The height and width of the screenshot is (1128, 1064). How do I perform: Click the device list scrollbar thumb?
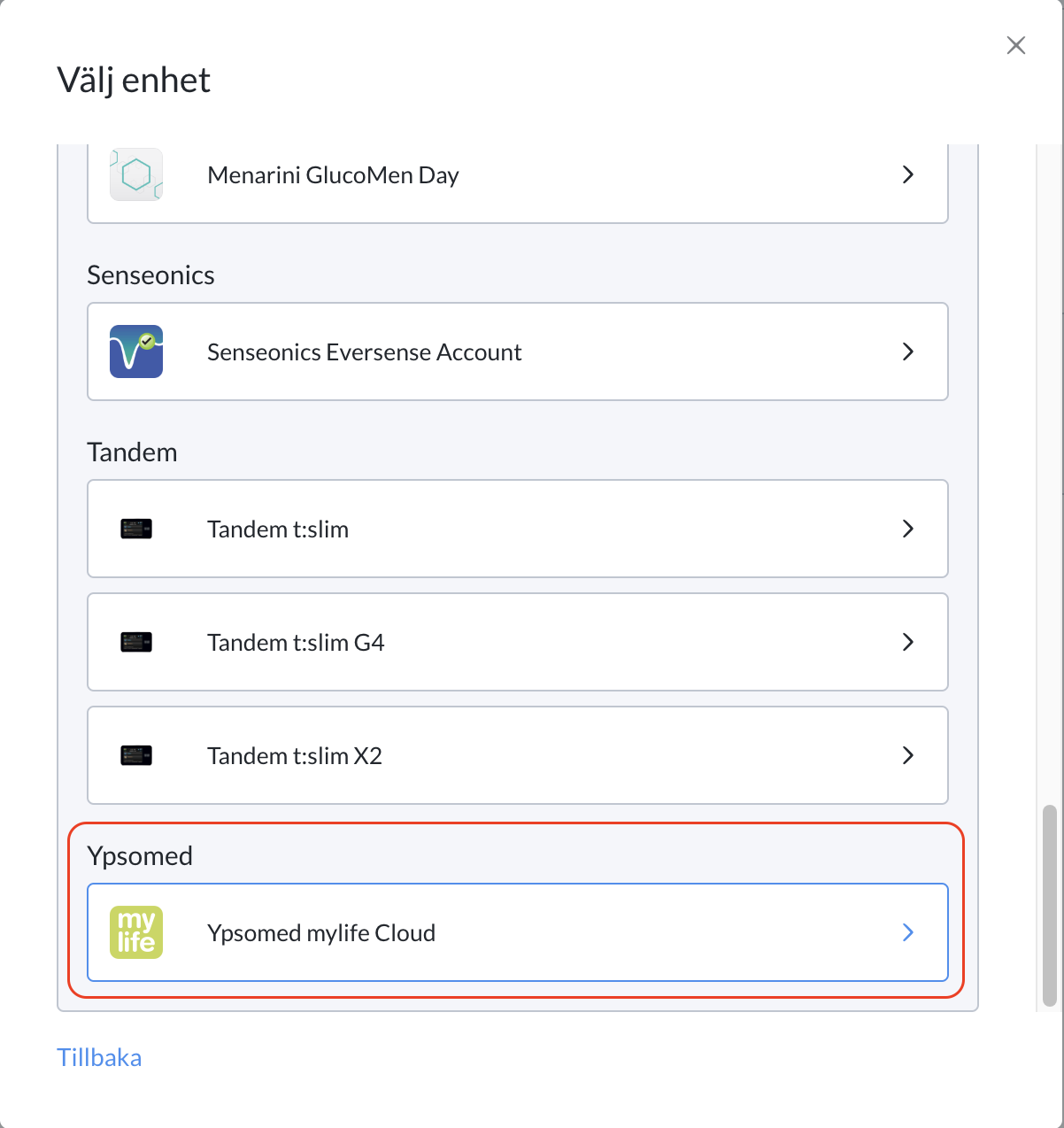[x=1050, y=906]
